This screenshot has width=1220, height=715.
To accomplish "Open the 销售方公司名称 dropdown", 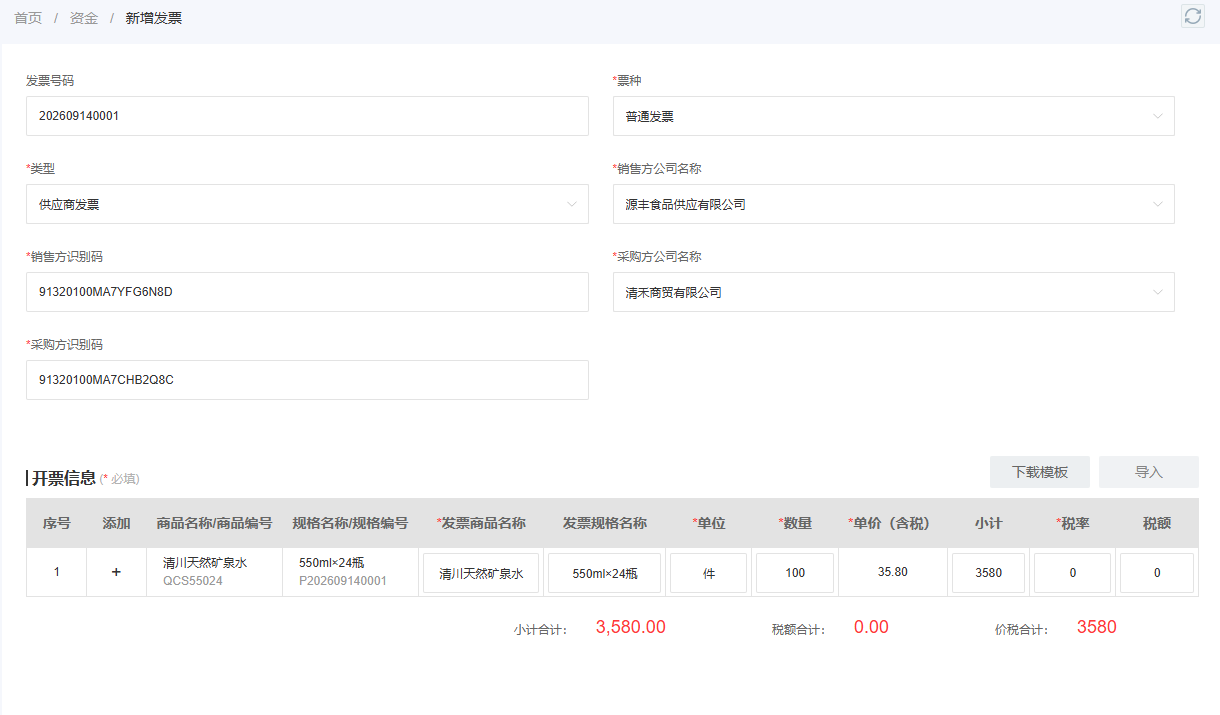I will click(893, 204).
